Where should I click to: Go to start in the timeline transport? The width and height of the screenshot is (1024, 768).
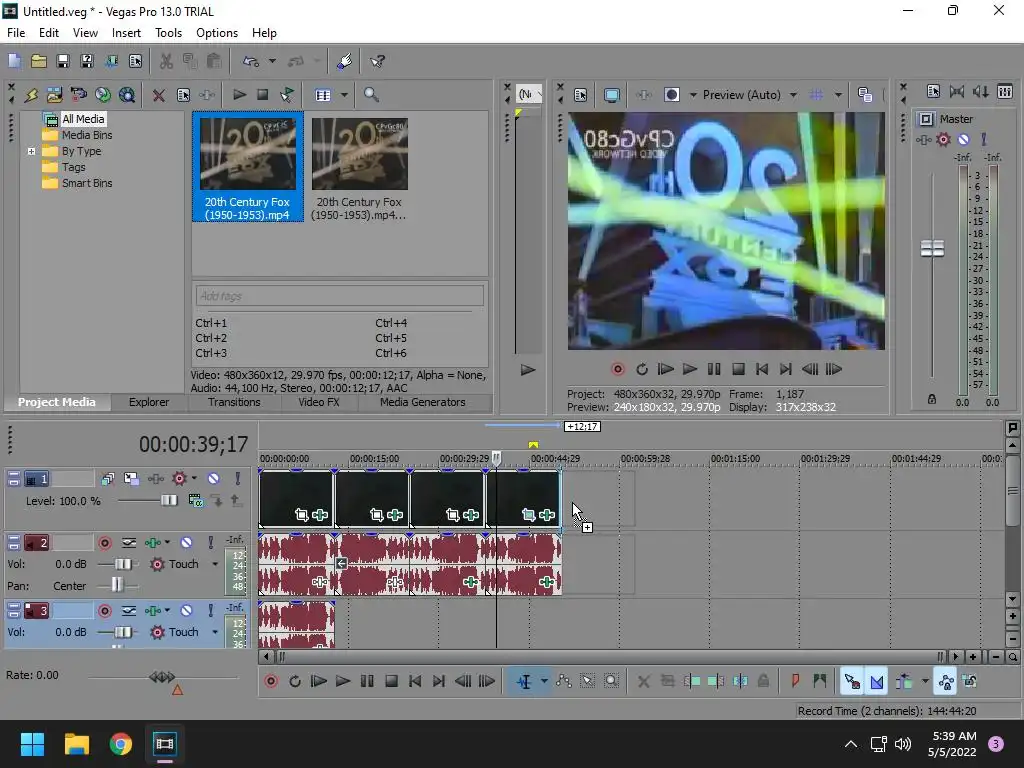[415, 681]
